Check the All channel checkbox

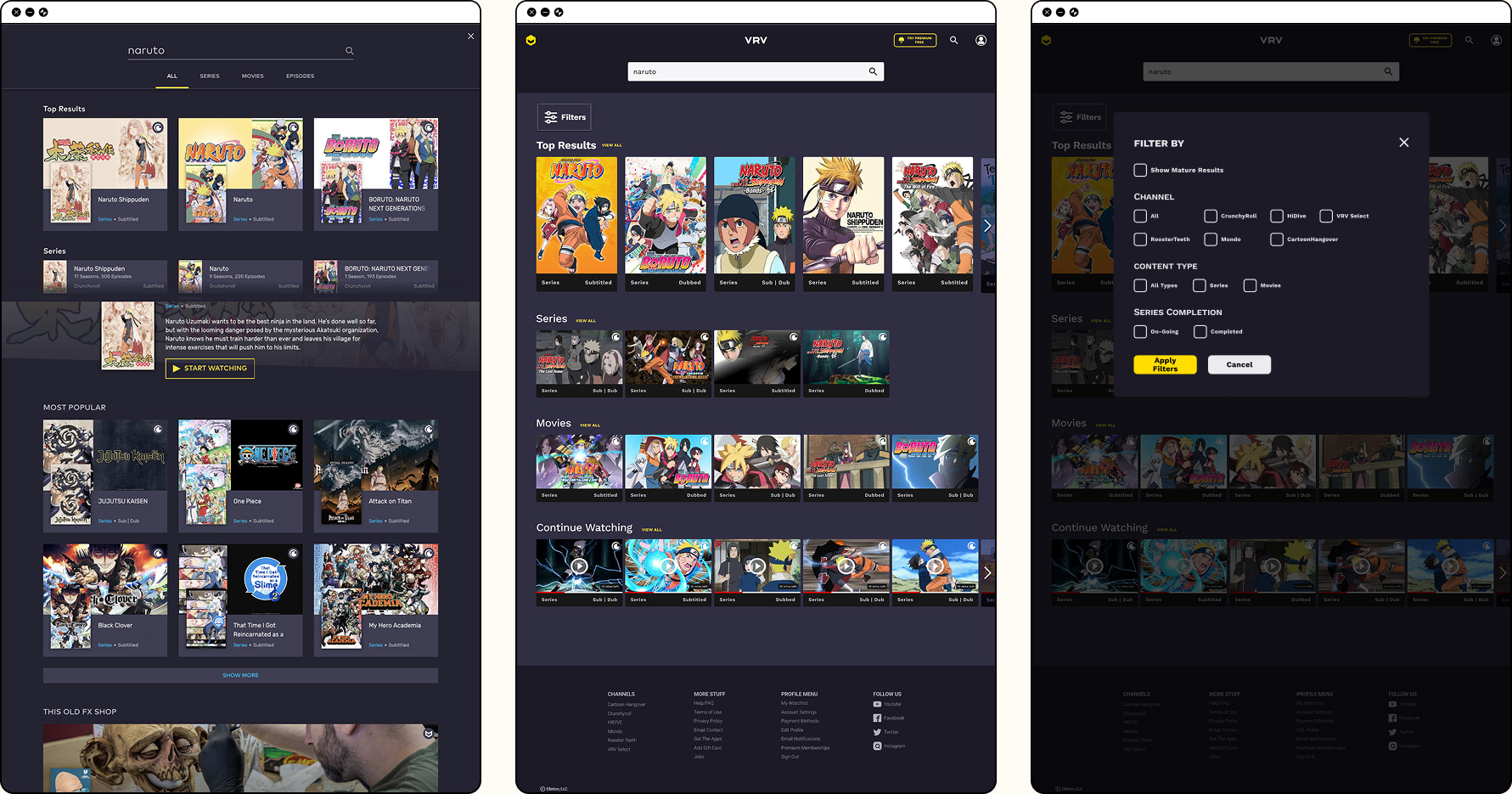point(1140,216)
